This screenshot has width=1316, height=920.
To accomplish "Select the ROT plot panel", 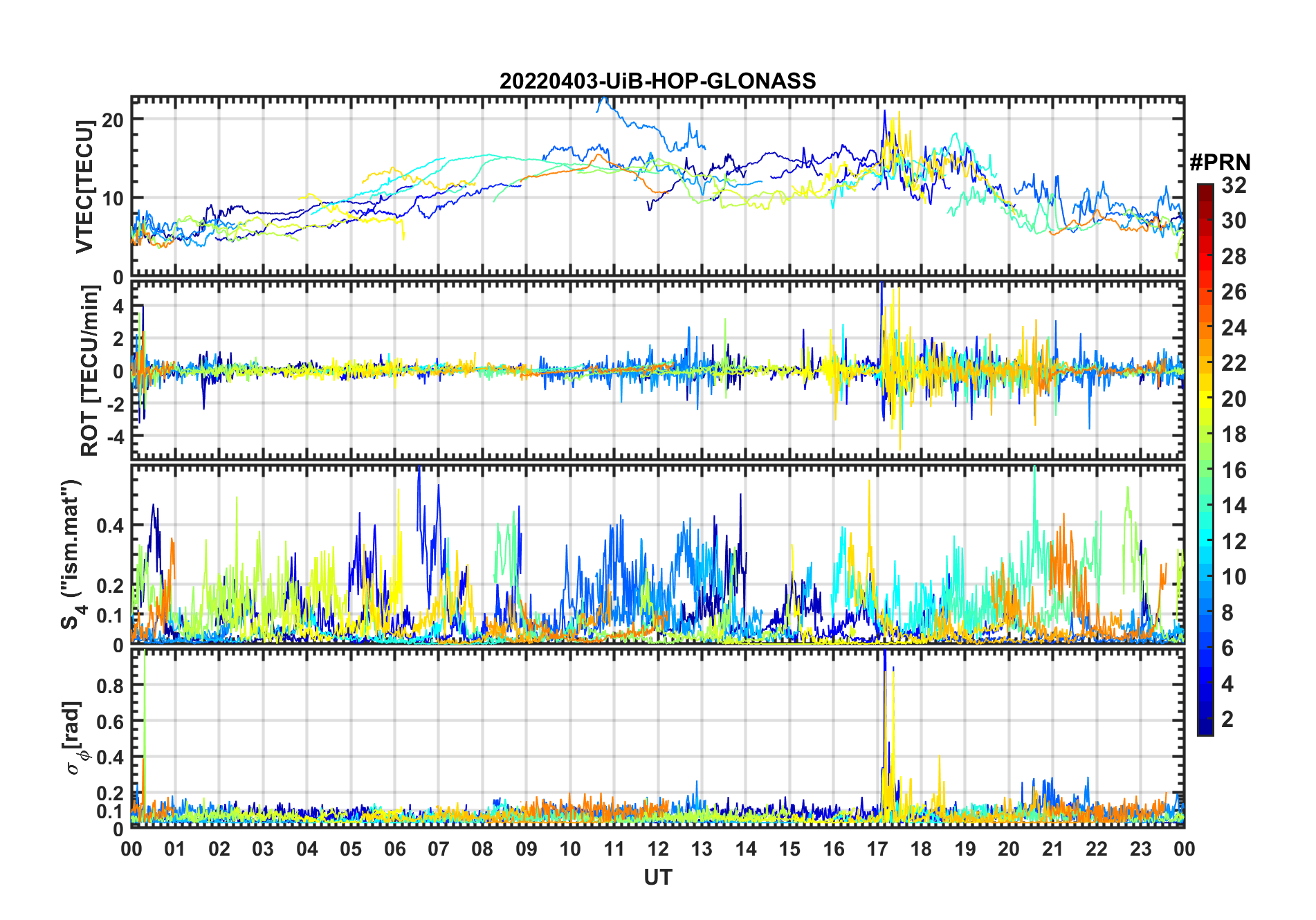I will point(658,370).
